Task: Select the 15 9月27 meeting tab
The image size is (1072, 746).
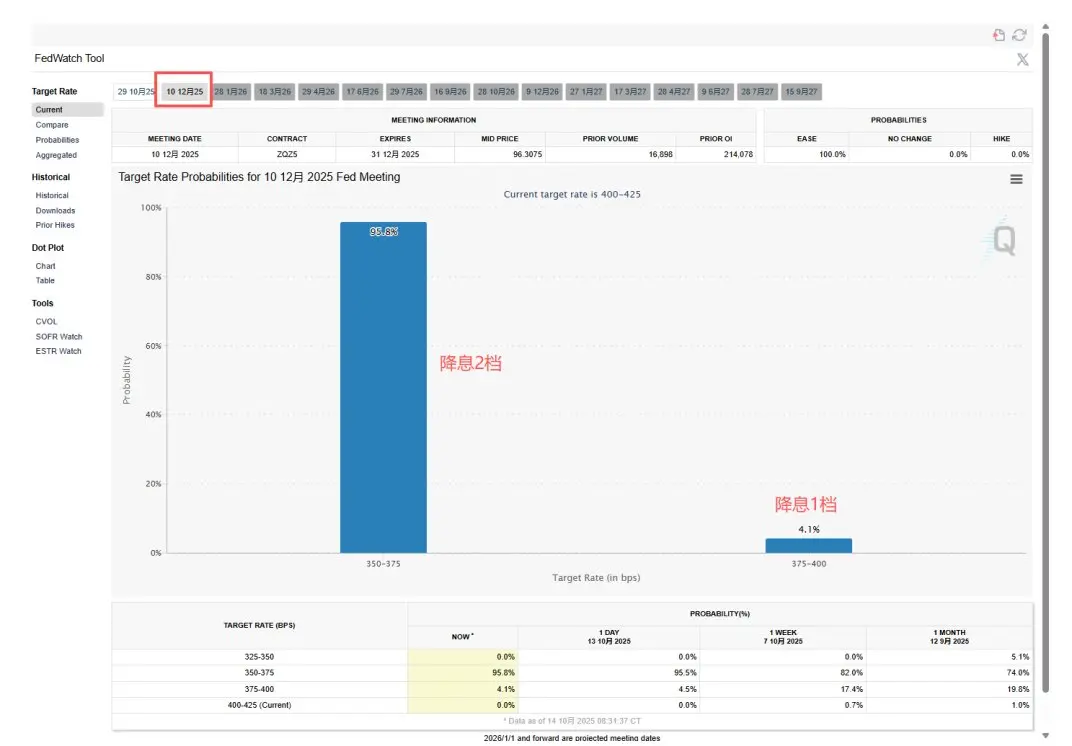Action: tap(801, 92)
